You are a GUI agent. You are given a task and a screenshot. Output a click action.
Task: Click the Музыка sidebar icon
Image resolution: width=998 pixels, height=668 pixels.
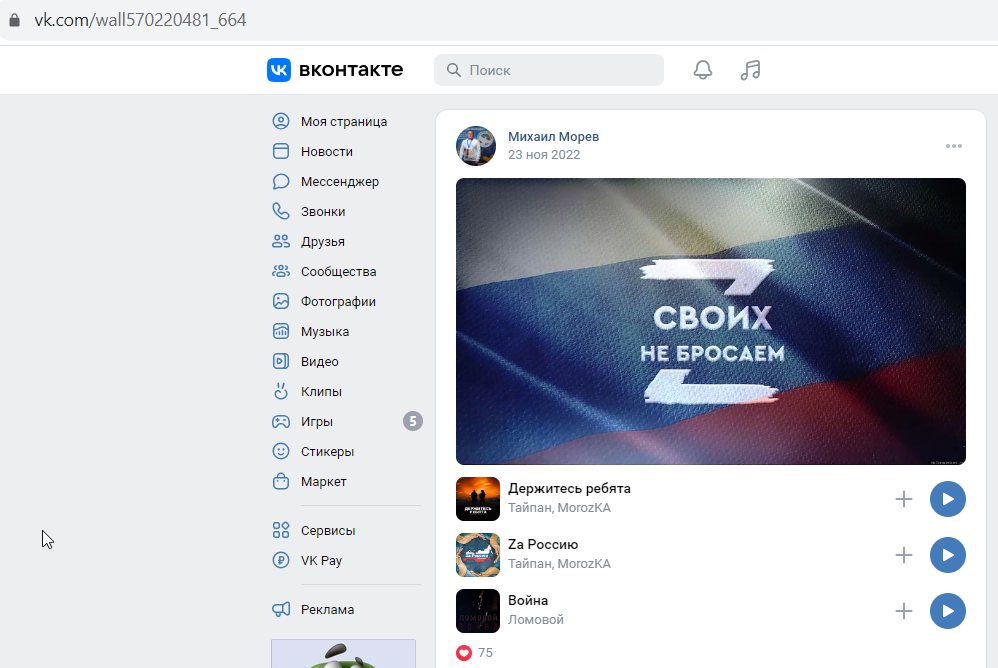tap(281, 331)
